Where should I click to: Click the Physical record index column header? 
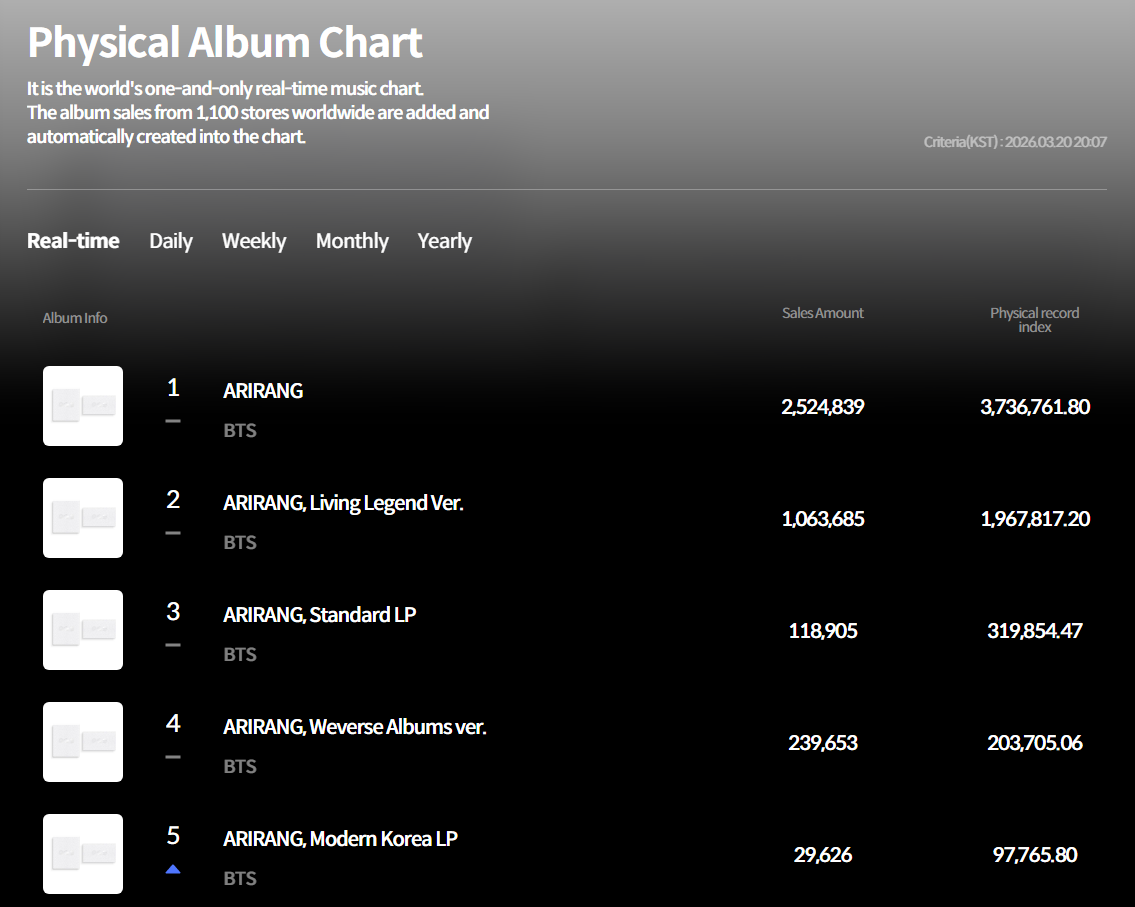pos(1034,320)
